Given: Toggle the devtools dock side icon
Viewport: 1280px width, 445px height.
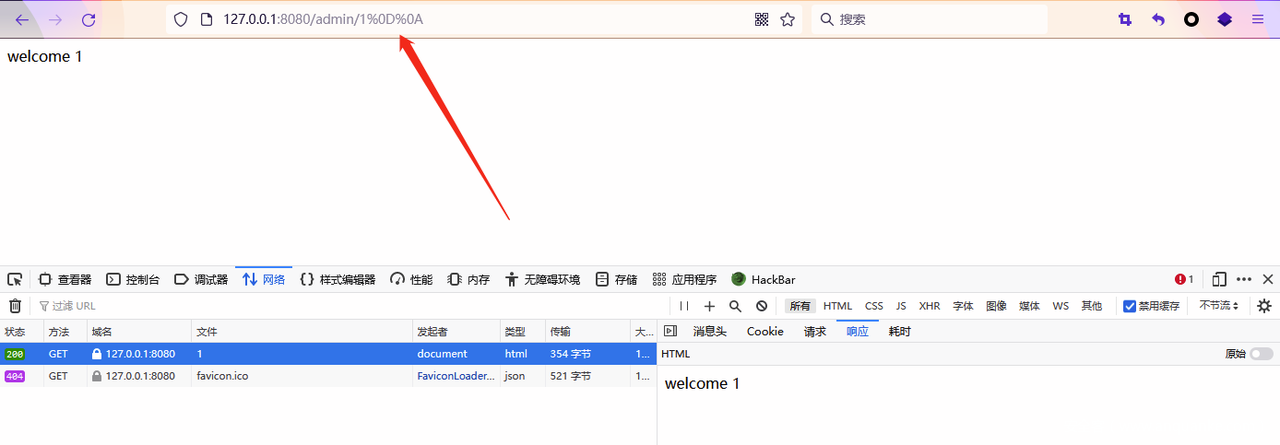Looking at the screenshot, I should (x=1220, y=280).
